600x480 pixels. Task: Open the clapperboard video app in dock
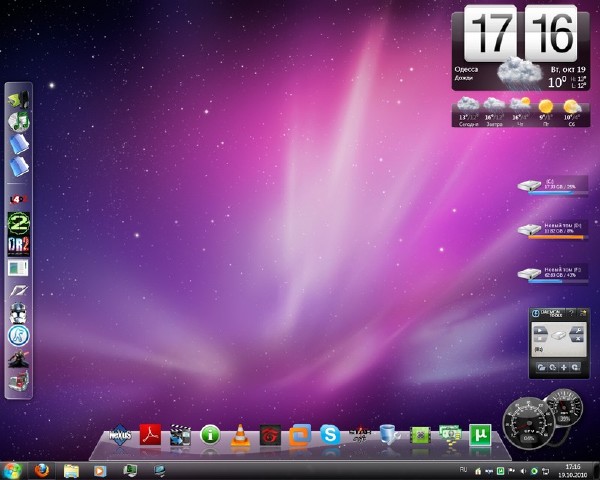coord(180,435)
